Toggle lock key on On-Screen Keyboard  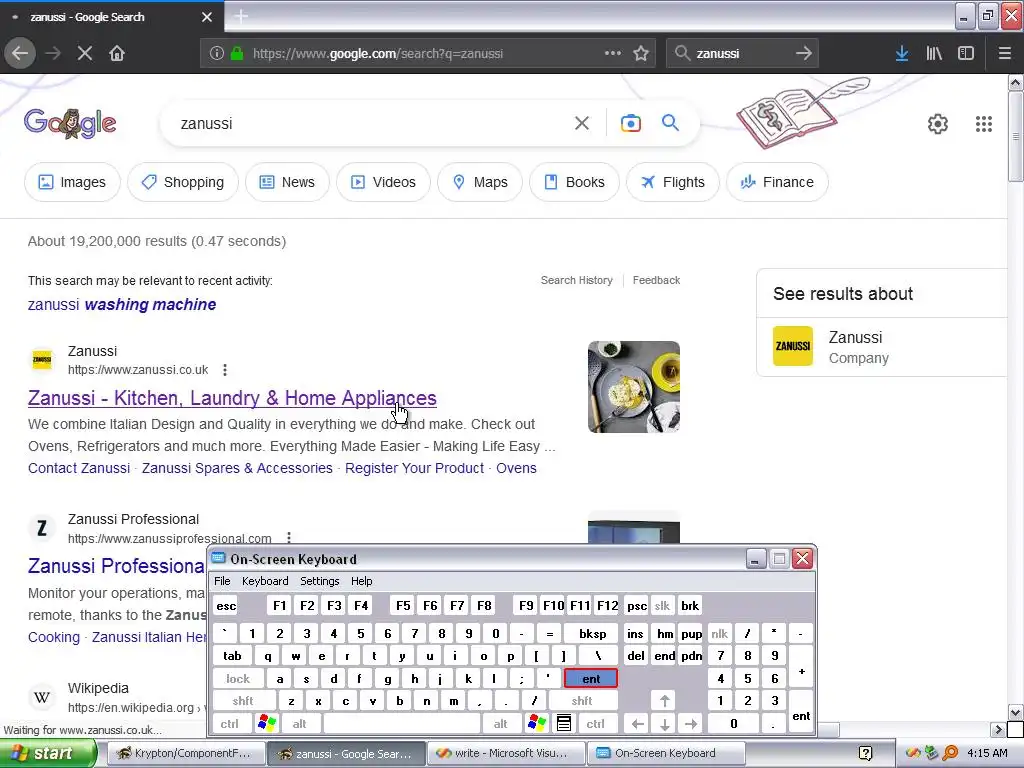[x=238, y=679]
